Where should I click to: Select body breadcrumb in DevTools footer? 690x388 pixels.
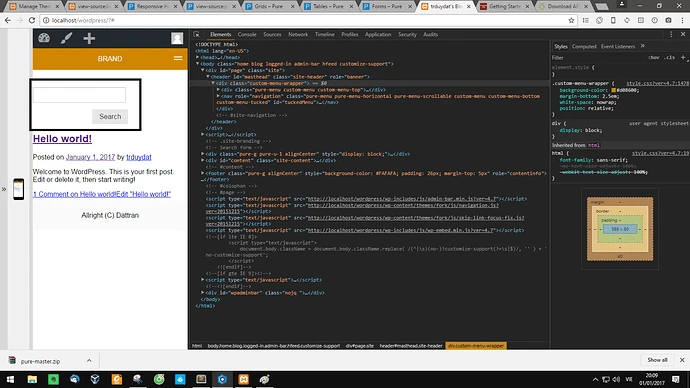[x=274, y=346]
